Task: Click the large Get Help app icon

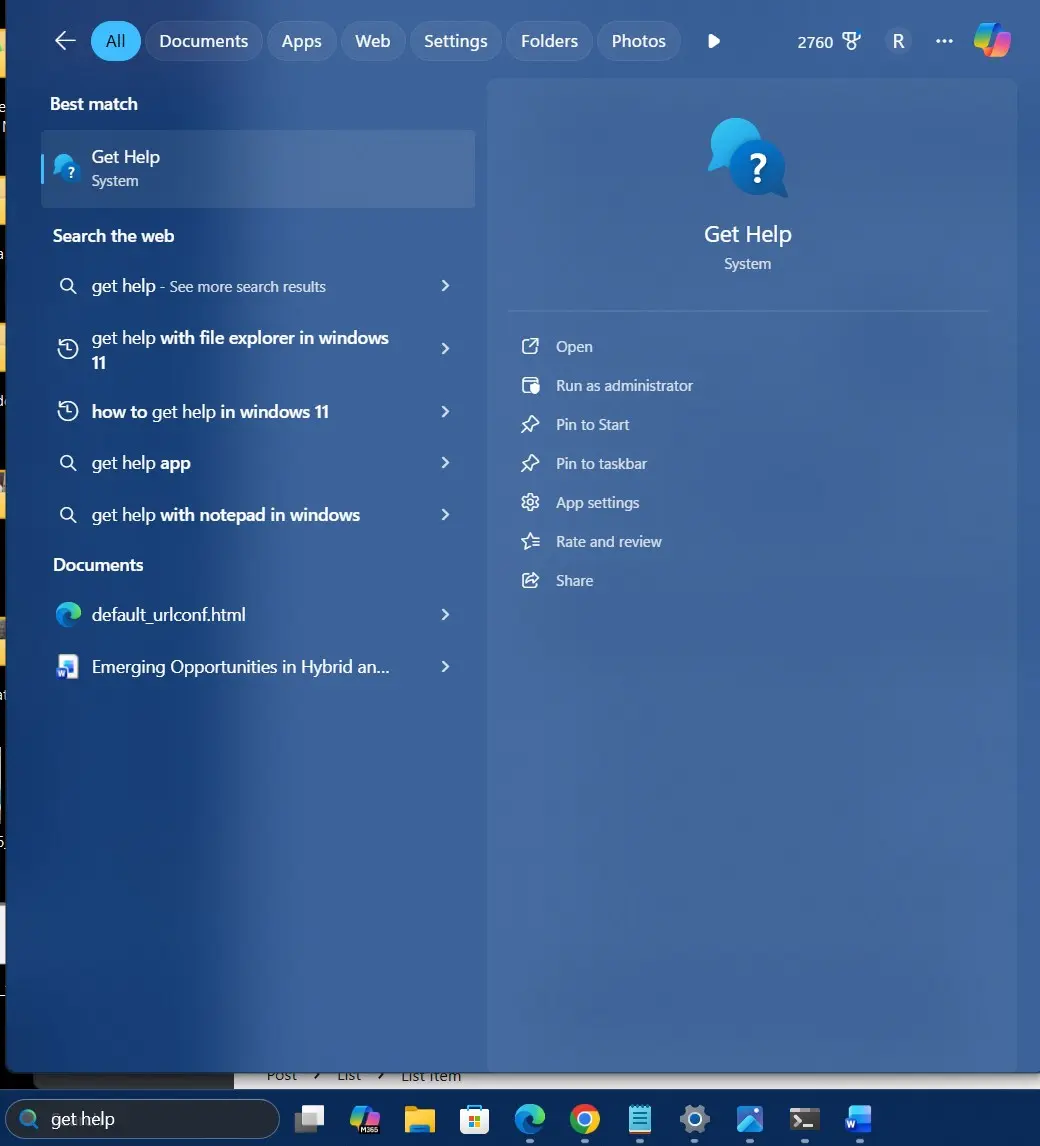Action: coord(748,157)
